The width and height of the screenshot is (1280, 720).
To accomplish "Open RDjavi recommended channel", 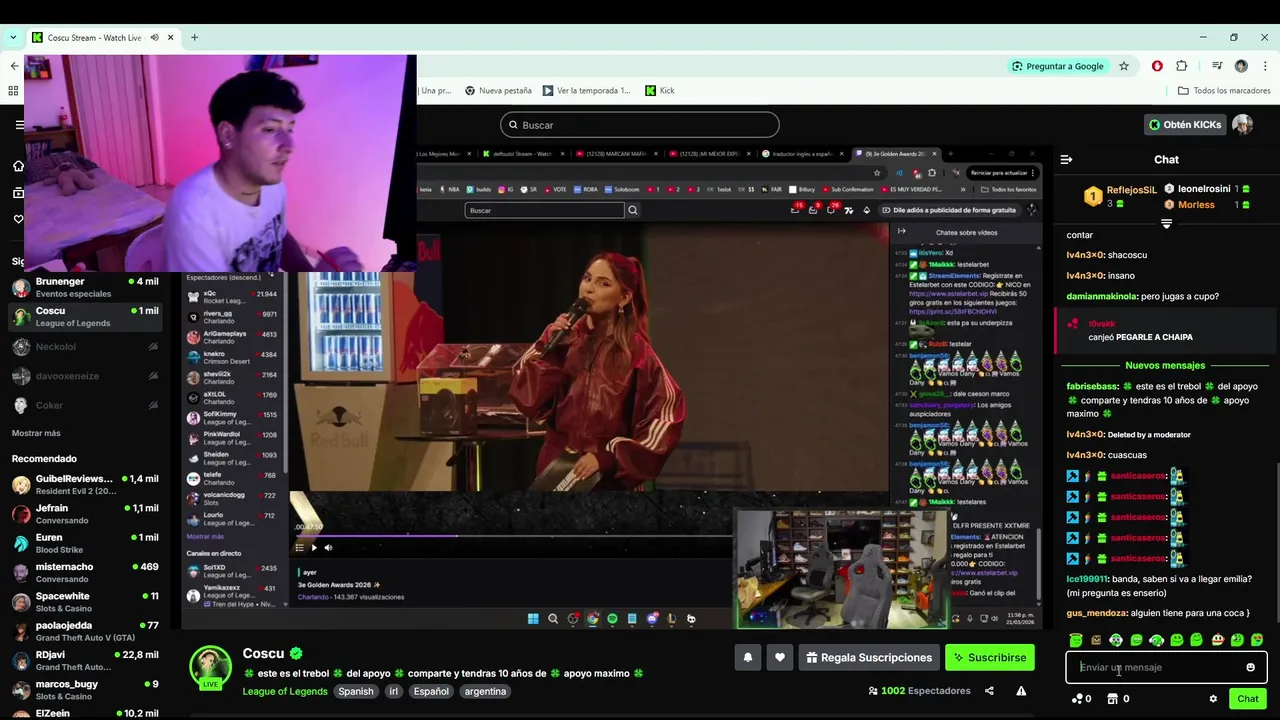I will (85, 660).
